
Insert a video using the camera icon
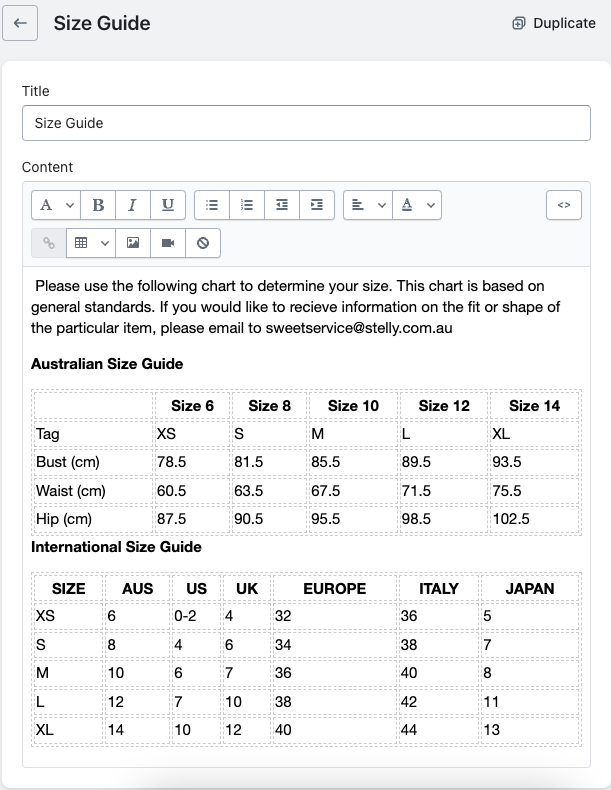click(168, 243)
